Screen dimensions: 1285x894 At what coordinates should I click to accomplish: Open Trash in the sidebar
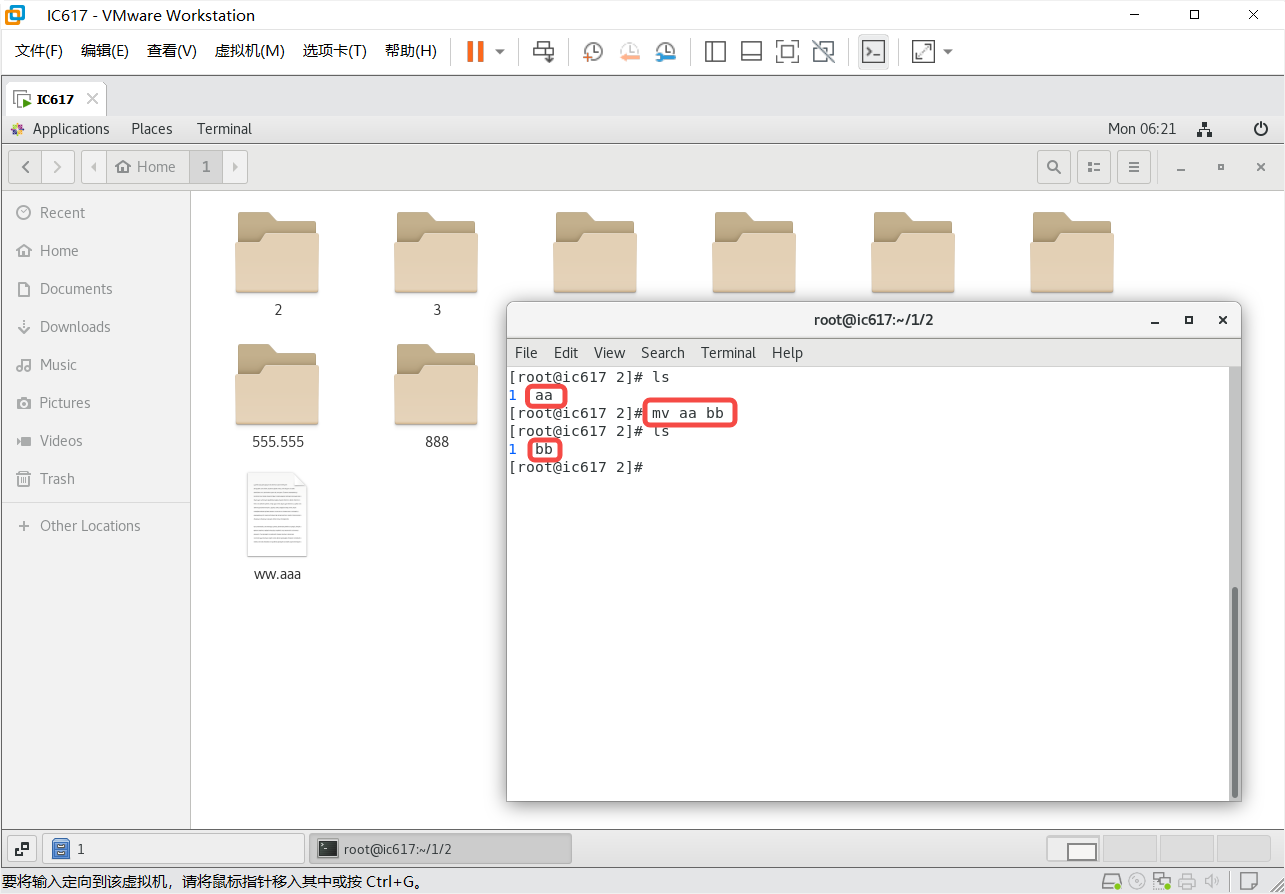95,479
